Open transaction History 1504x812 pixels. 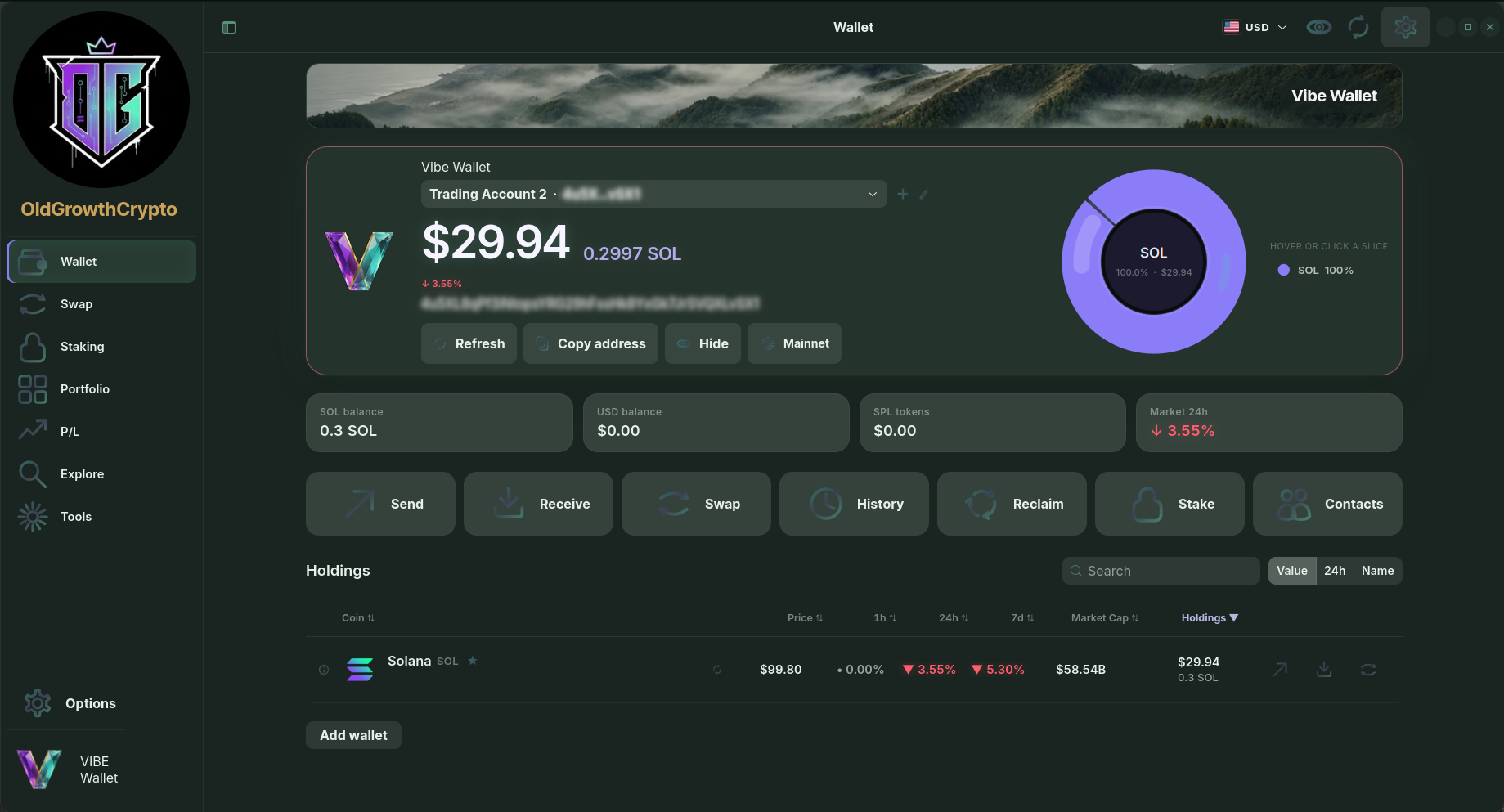(x=854, y=504)
